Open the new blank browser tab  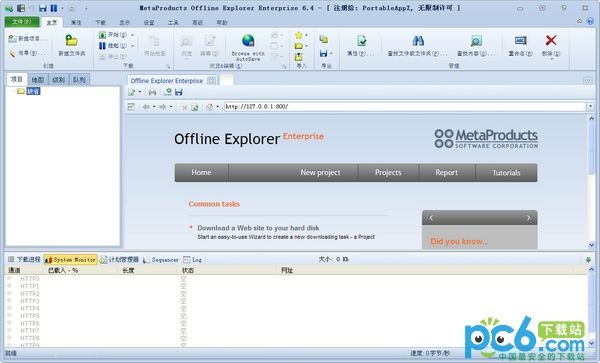[x=227, y=80]
